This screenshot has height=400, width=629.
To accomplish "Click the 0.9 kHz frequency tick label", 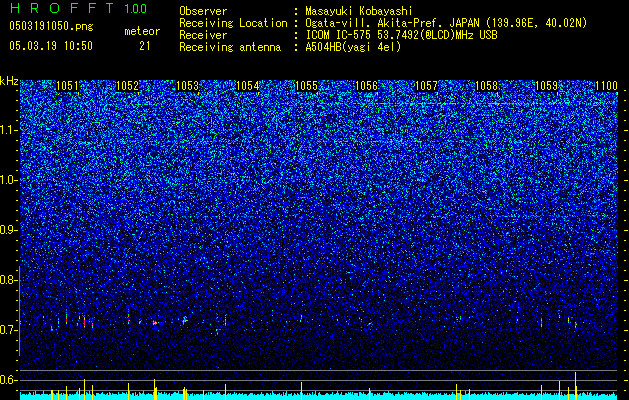I will [9, 230].
